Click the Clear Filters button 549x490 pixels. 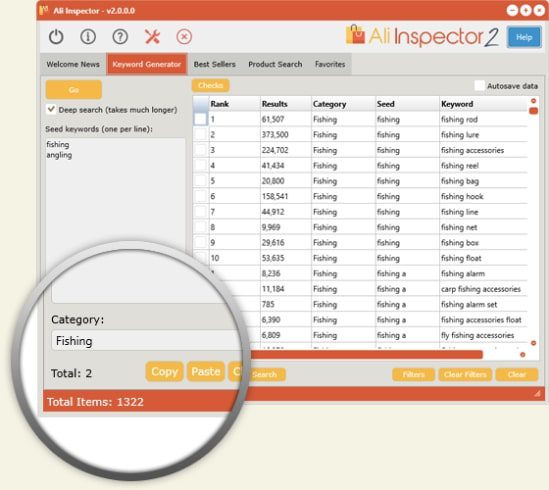(465, 375)
